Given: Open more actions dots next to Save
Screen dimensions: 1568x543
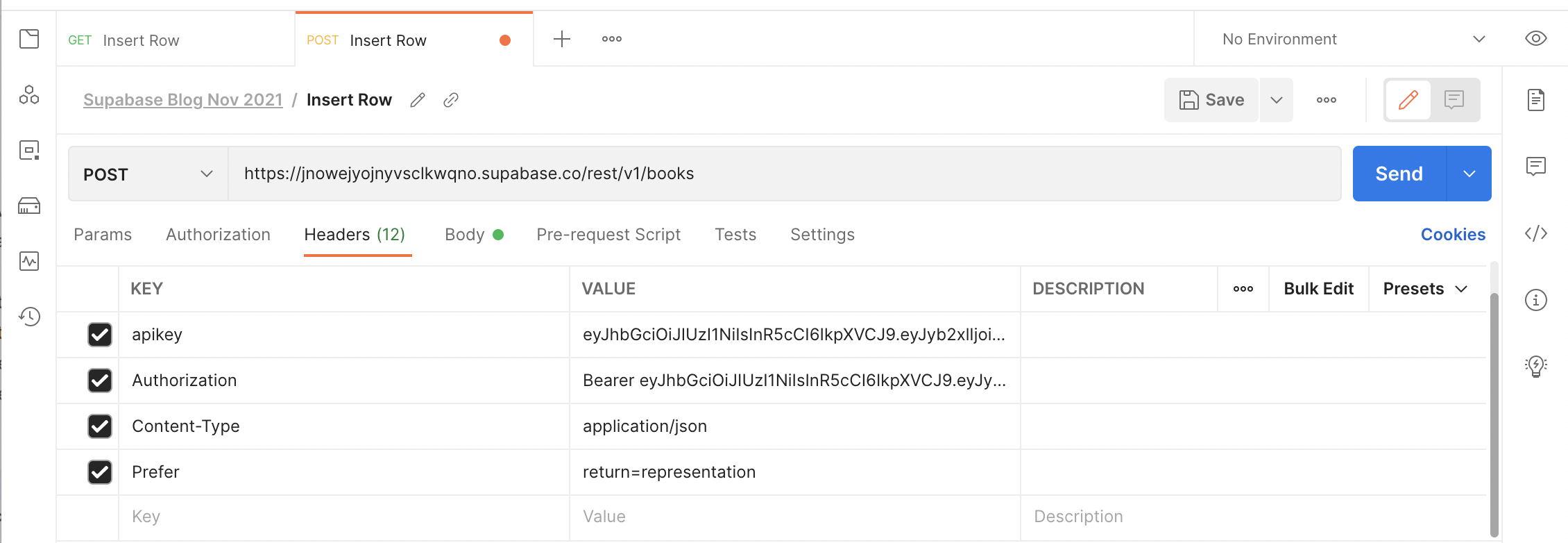Looking at the screenshot, I should [1327, 100].
